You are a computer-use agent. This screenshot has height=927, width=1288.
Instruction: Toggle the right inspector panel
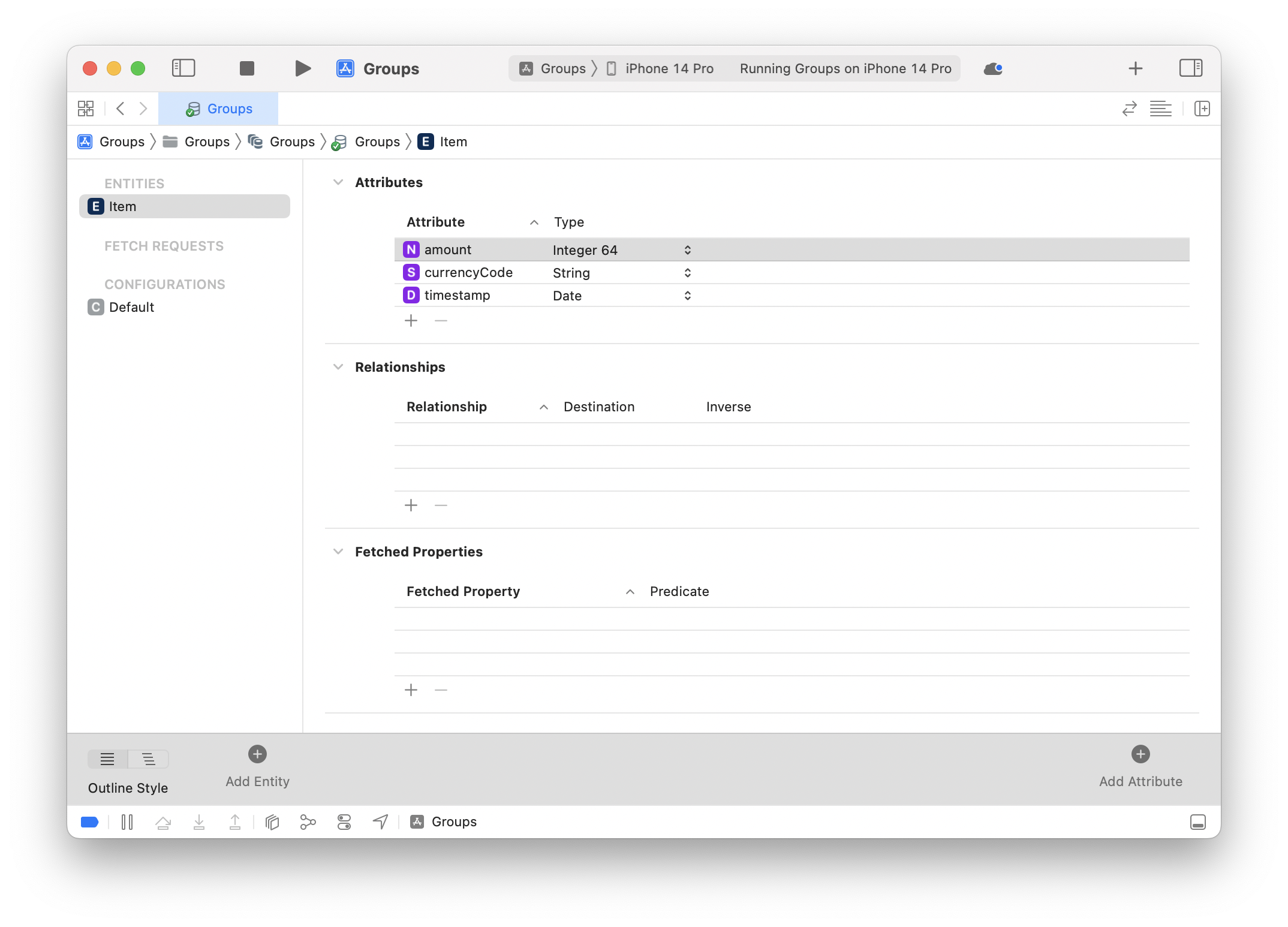1190,68
